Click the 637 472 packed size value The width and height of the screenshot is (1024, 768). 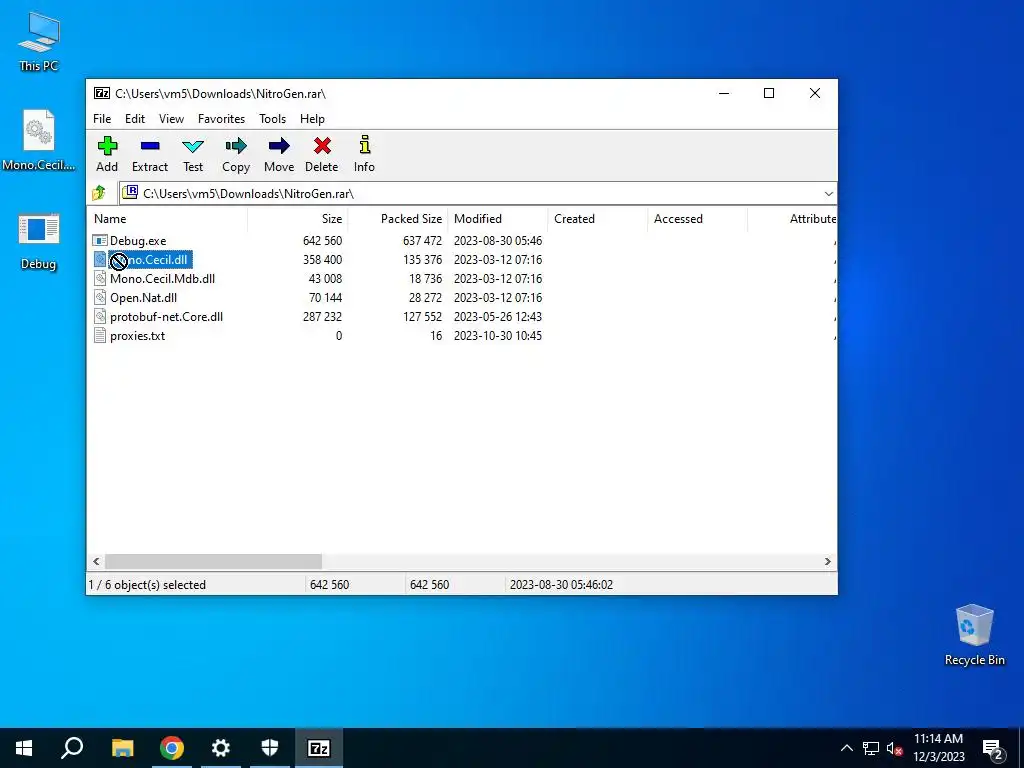(423, 241)
